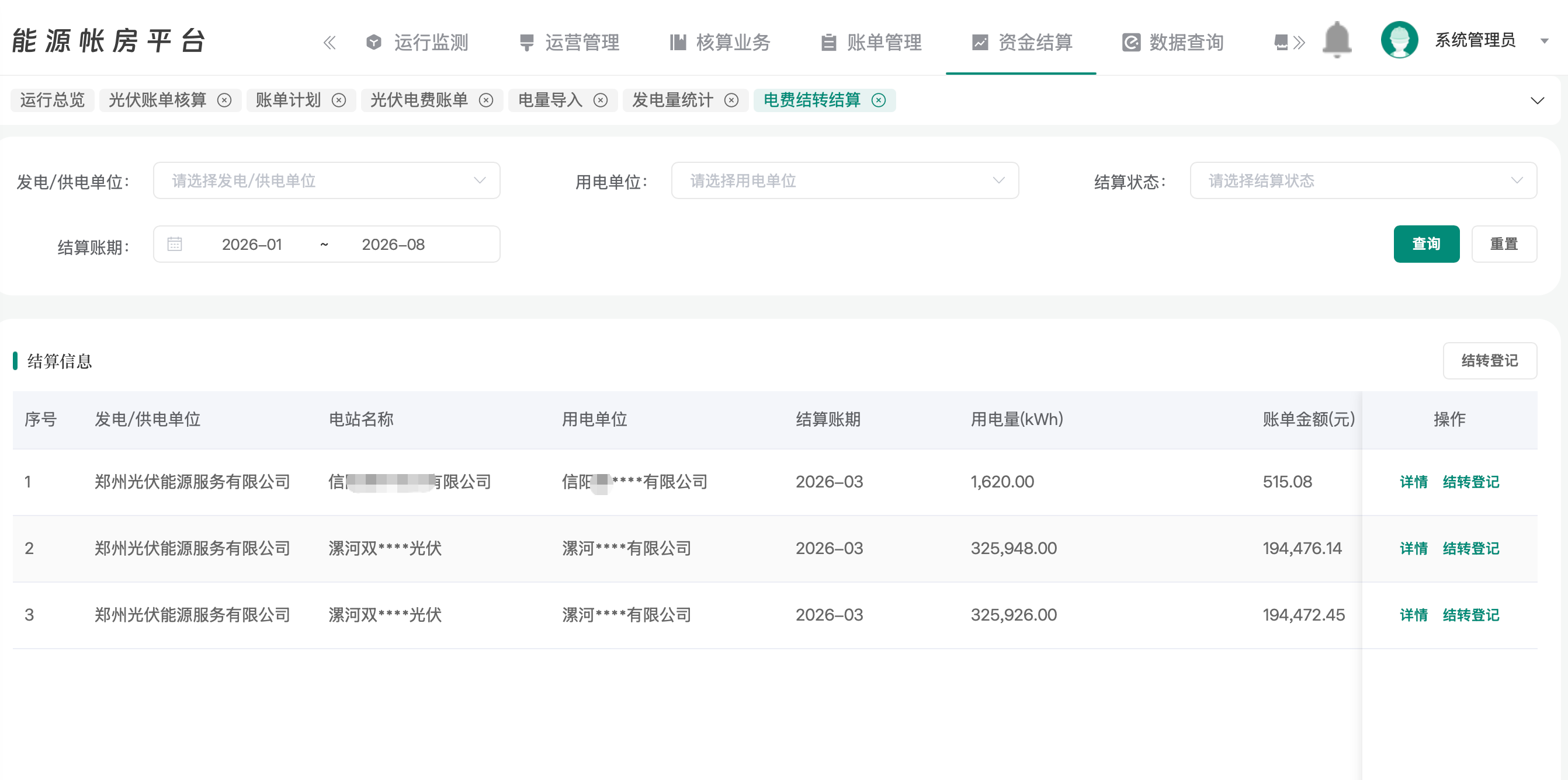The image size is (1568, 780).
Task: Open the 发电/供电单位 dropdown
Action: [x=327, y=181]
